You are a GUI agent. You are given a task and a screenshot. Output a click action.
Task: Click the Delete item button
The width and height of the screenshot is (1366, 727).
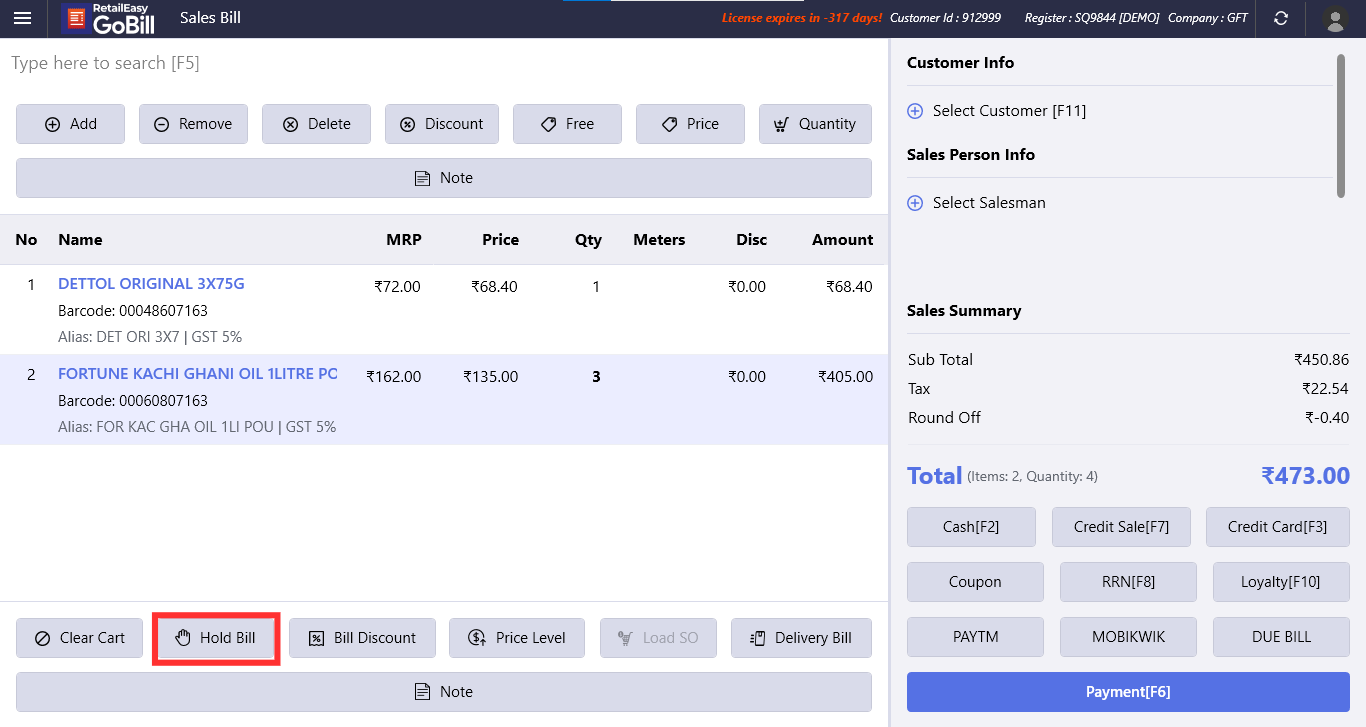316,124
